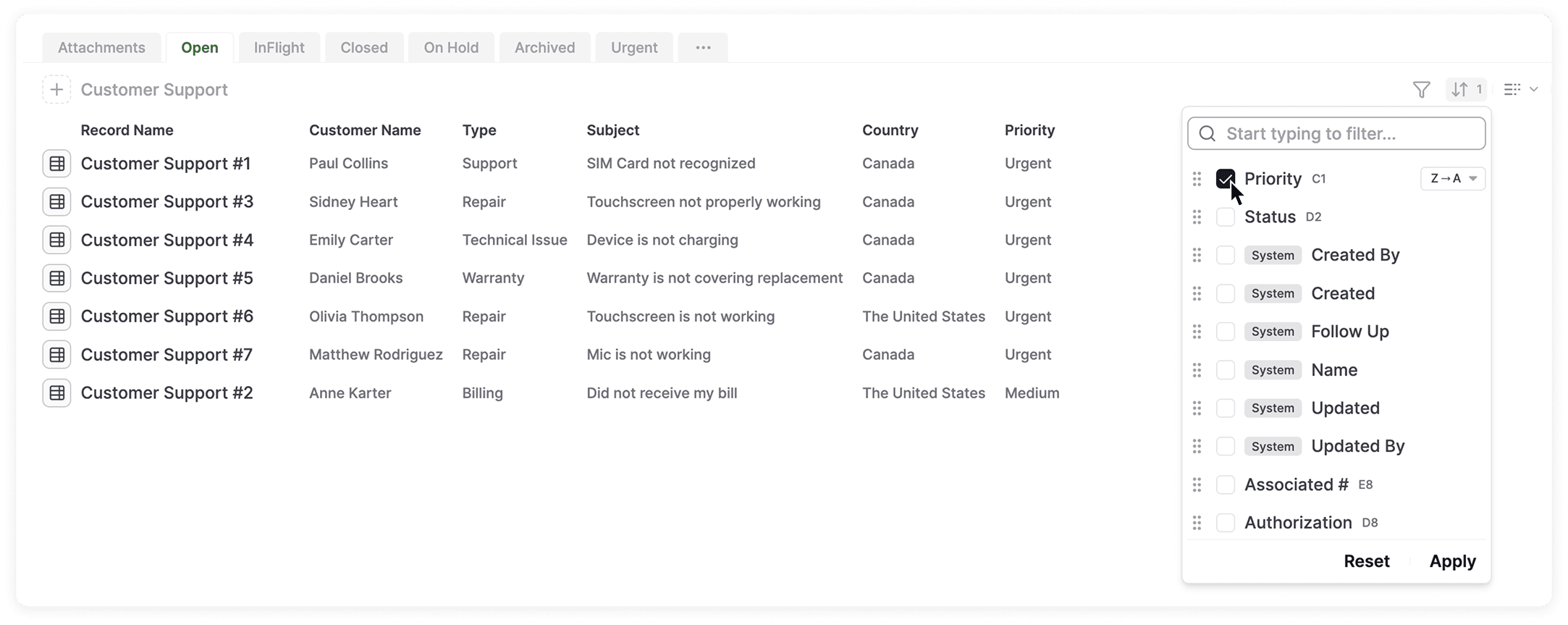Switch to the InFlight tab
This screenshot has height=625, width=1568.
tap(279, 48)
